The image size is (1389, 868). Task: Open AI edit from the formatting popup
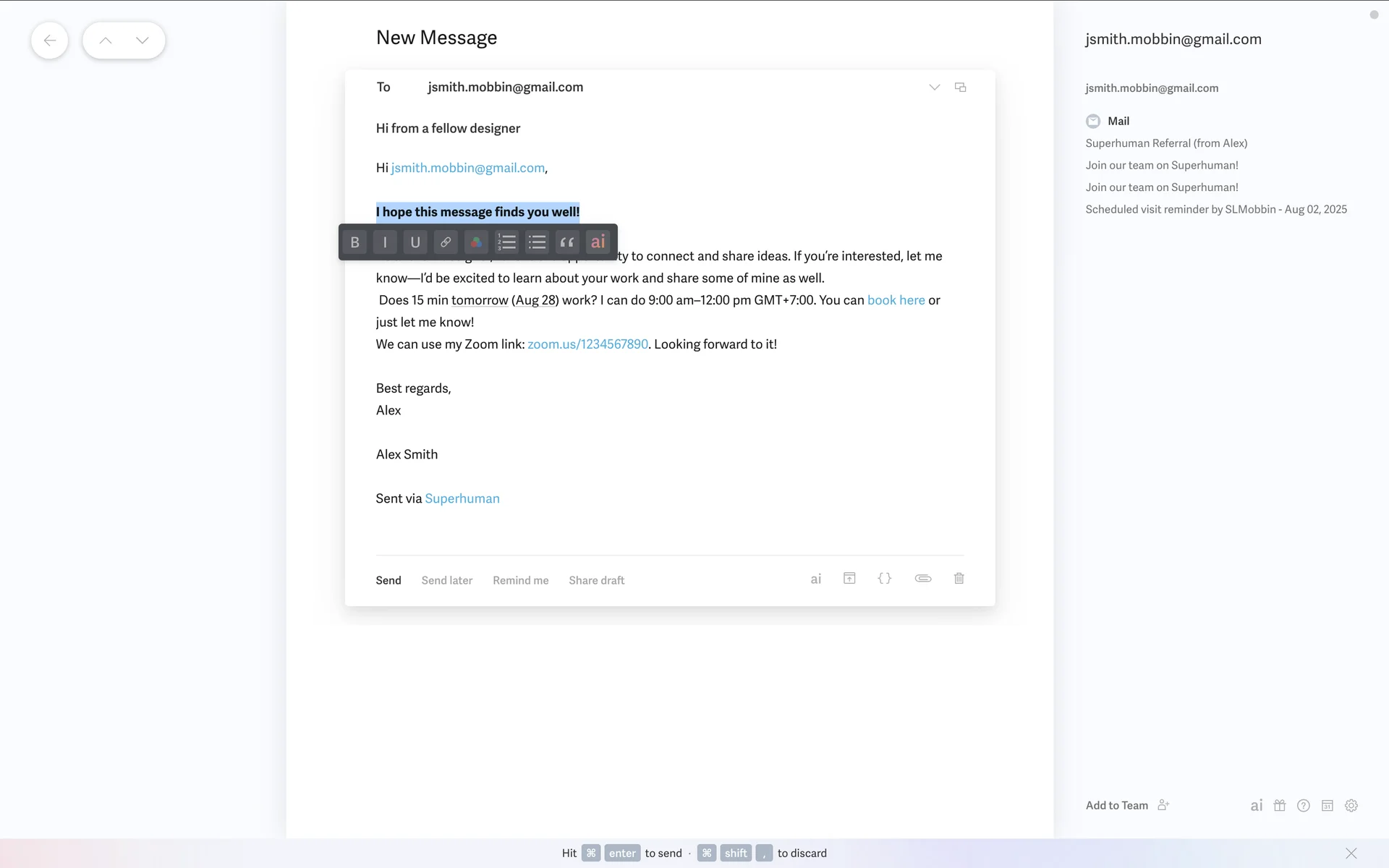(598, 242)
